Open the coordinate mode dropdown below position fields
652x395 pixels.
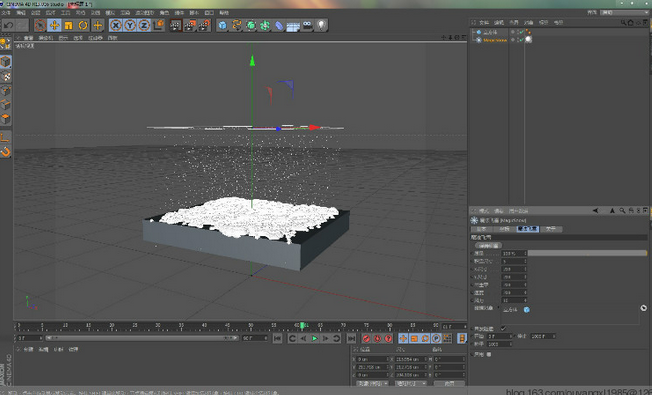(x=372, y=383)
